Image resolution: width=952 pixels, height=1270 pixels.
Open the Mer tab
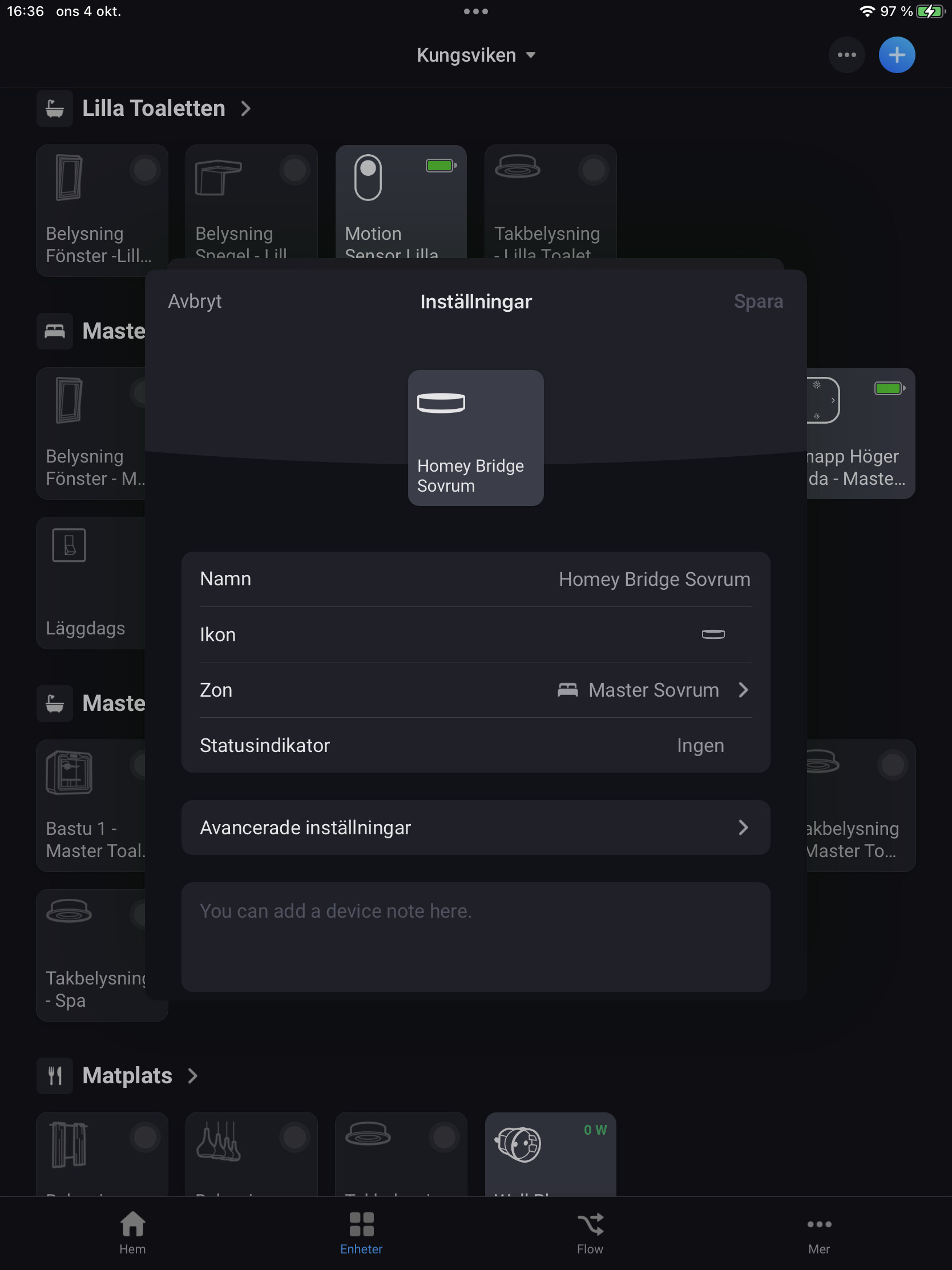point(819,1233)
